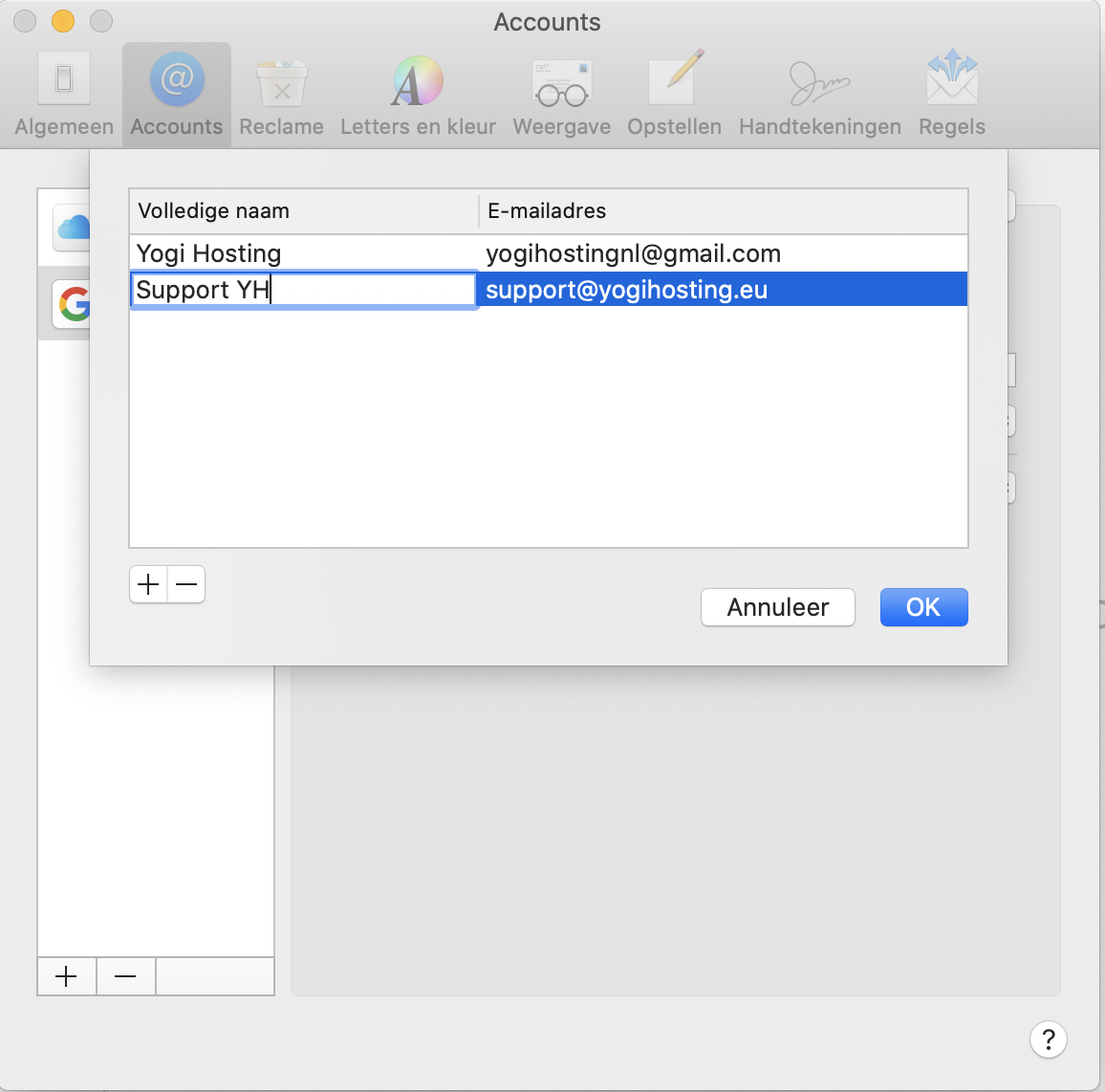Open the Algemeen preferences pane

tap(64, 96)
